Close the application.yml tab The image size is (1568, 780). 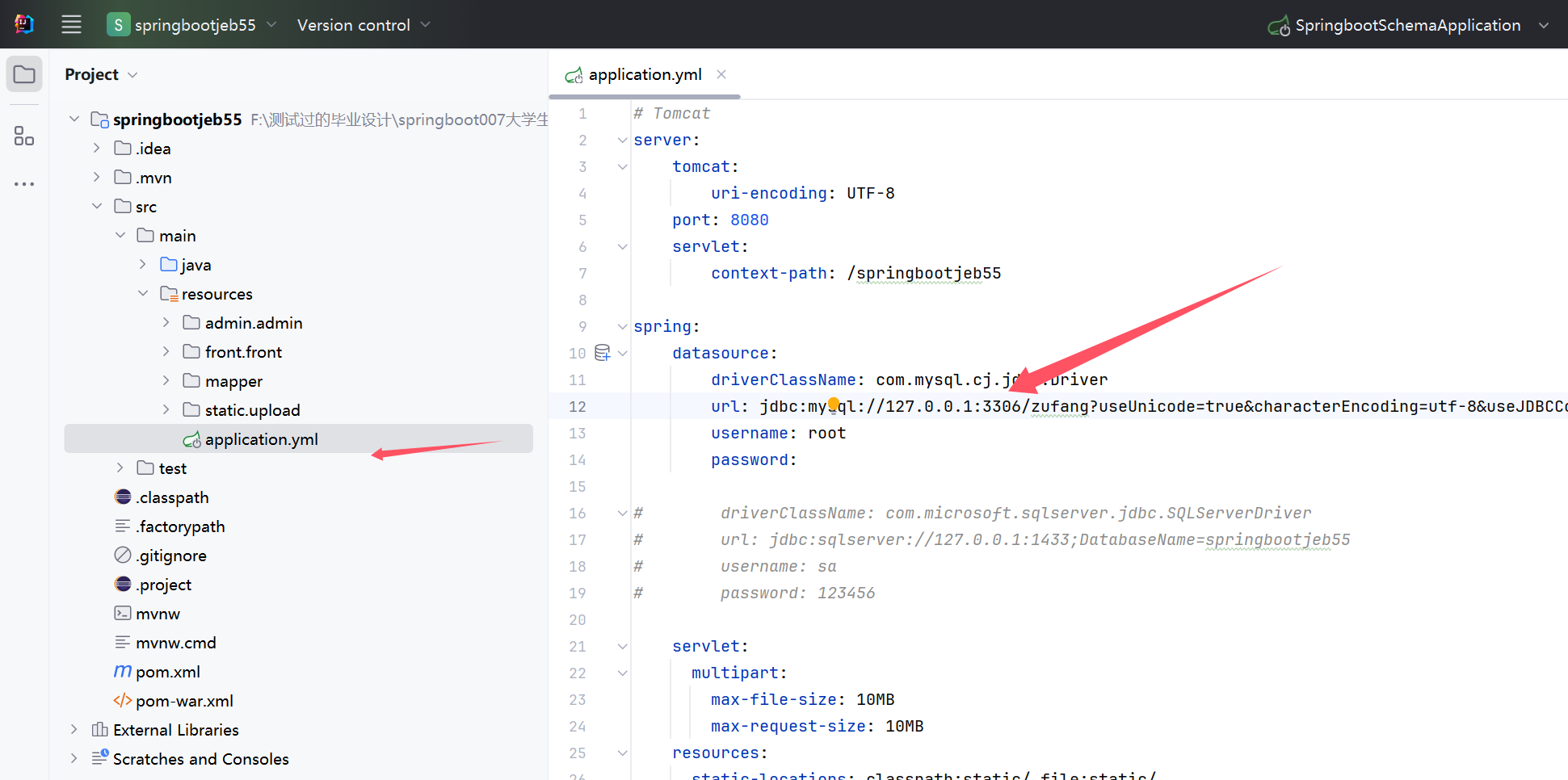point(721,74)
